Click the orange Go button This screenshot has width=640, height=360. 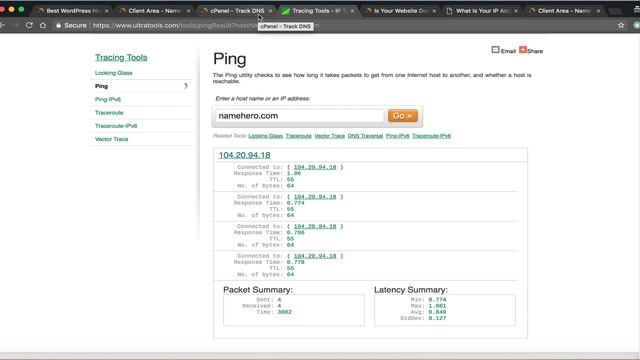(402, 116)
